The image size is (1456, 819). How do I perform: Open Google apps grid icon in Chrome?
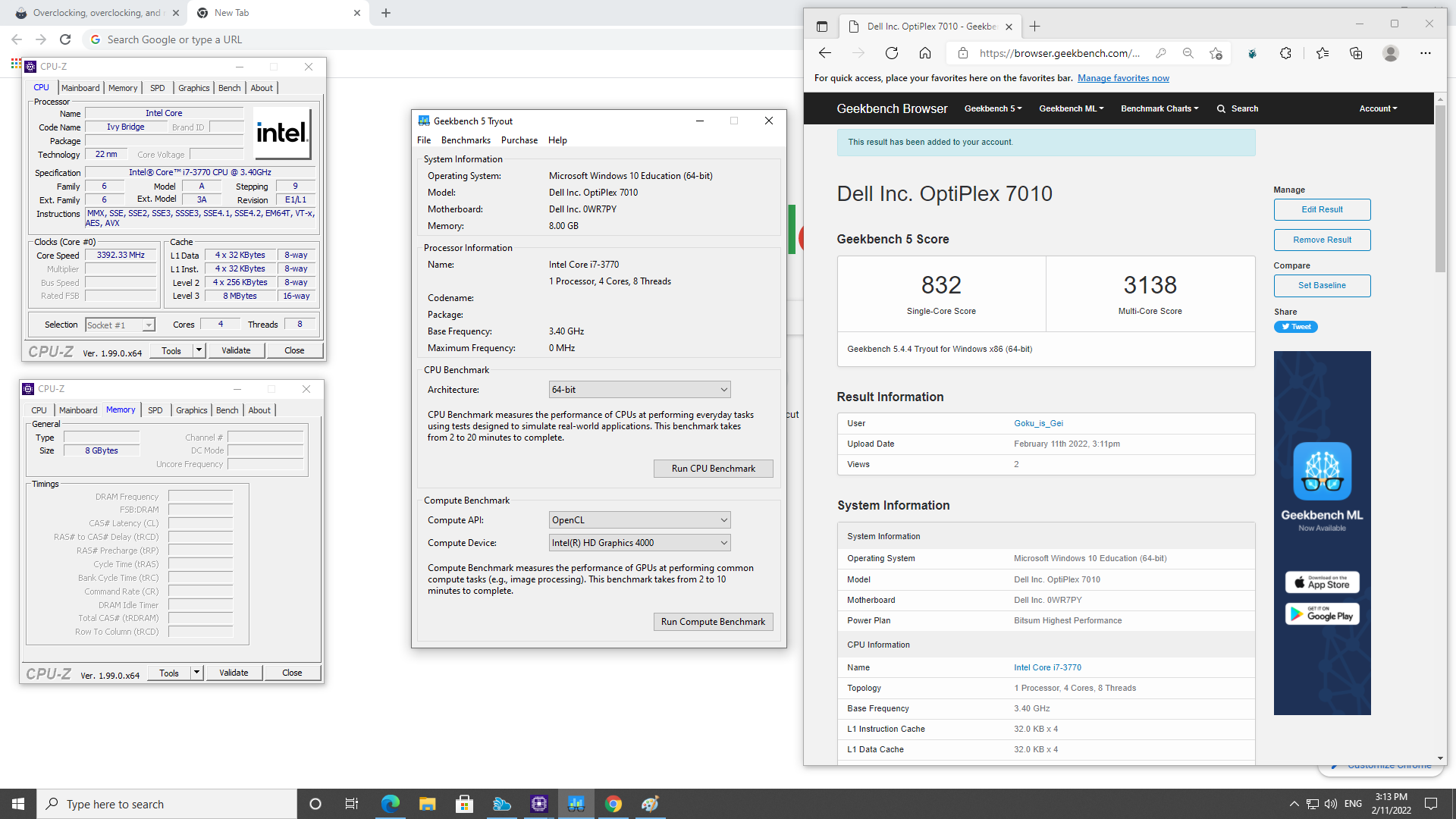(16, 64)
